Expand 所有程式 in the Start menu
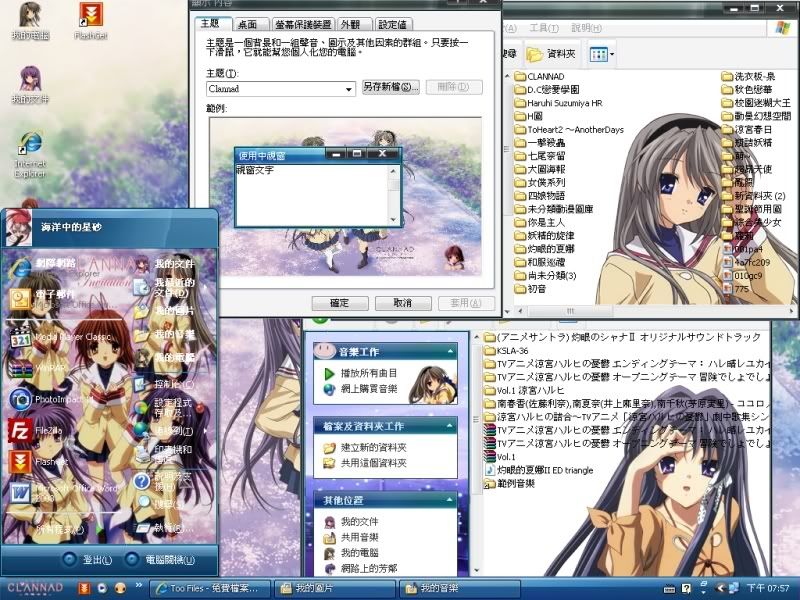 pyautogui.click(x=69, y=529)
